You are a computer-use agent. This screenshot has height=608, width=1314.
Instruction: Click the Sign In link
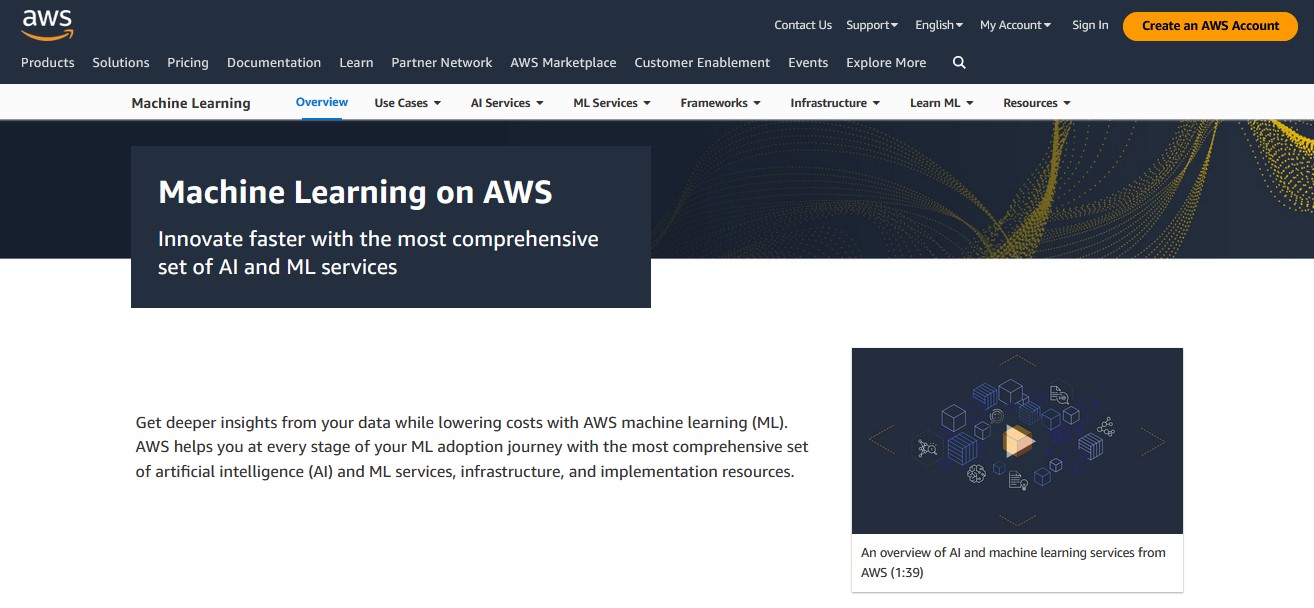point(1089,24)
